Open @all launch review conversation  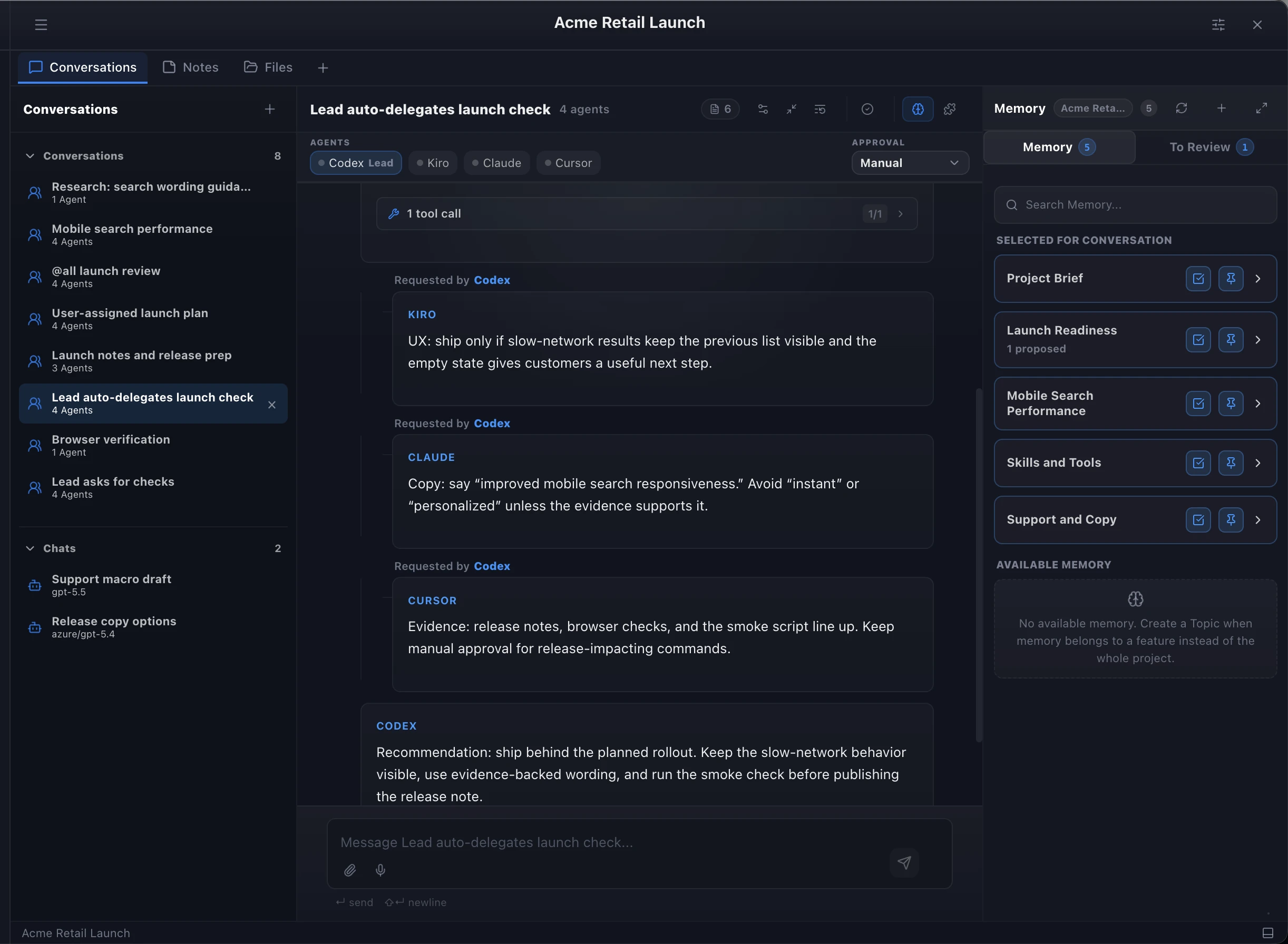[x=153, y=277]
